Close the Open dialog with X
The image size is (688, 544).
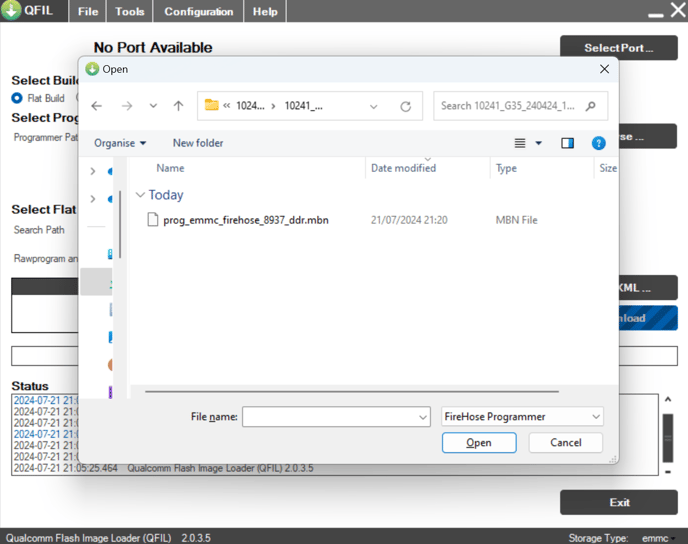coord(604,69)
